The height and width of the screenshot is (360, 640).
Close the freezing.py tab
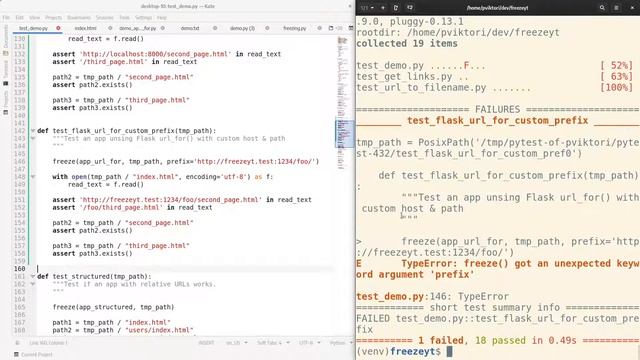pyautogui.click(x=319, y=28)
